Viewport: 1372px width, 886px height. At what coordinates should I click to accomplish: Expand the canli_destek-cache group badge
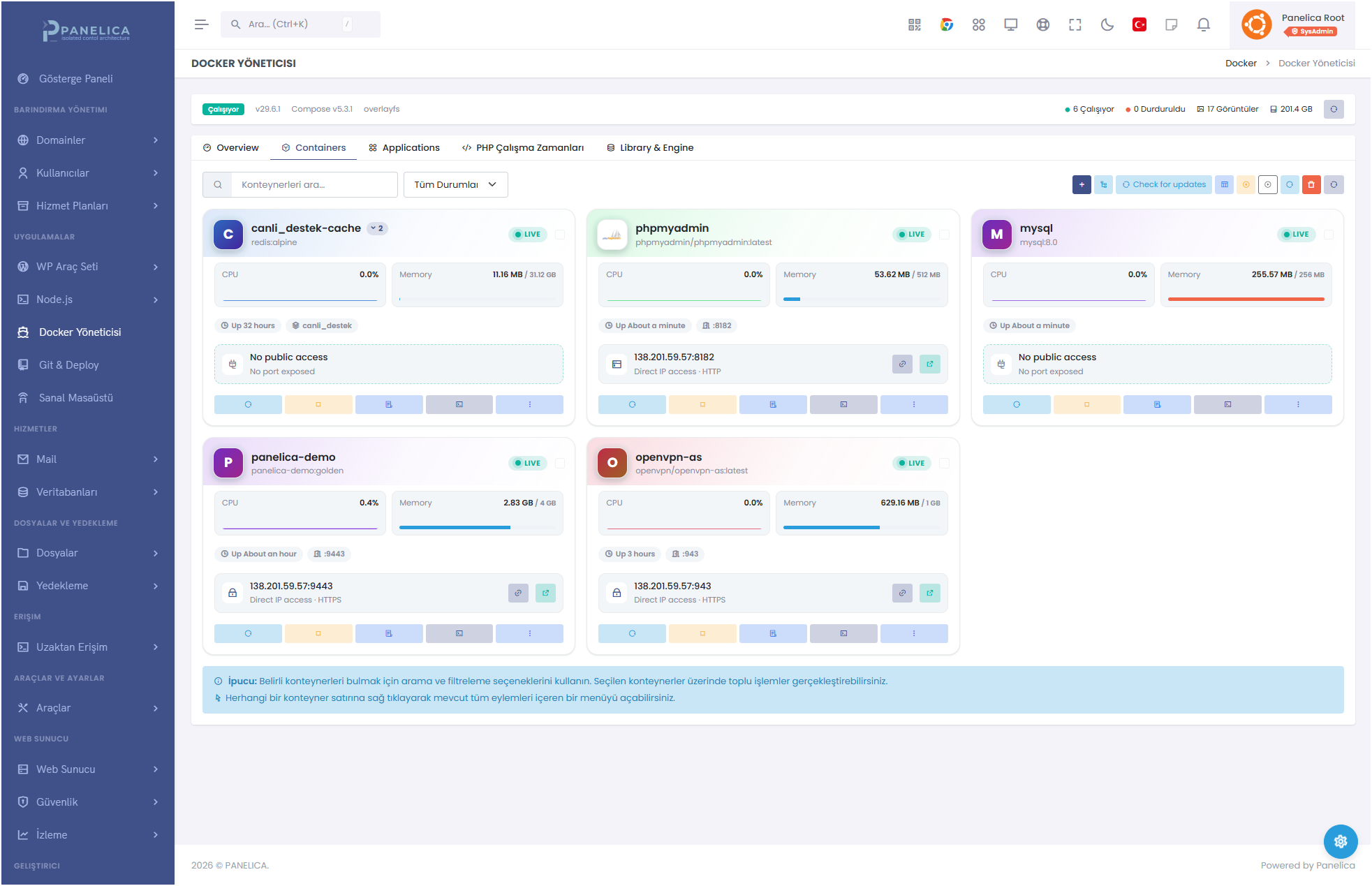(x=377, y=228)
